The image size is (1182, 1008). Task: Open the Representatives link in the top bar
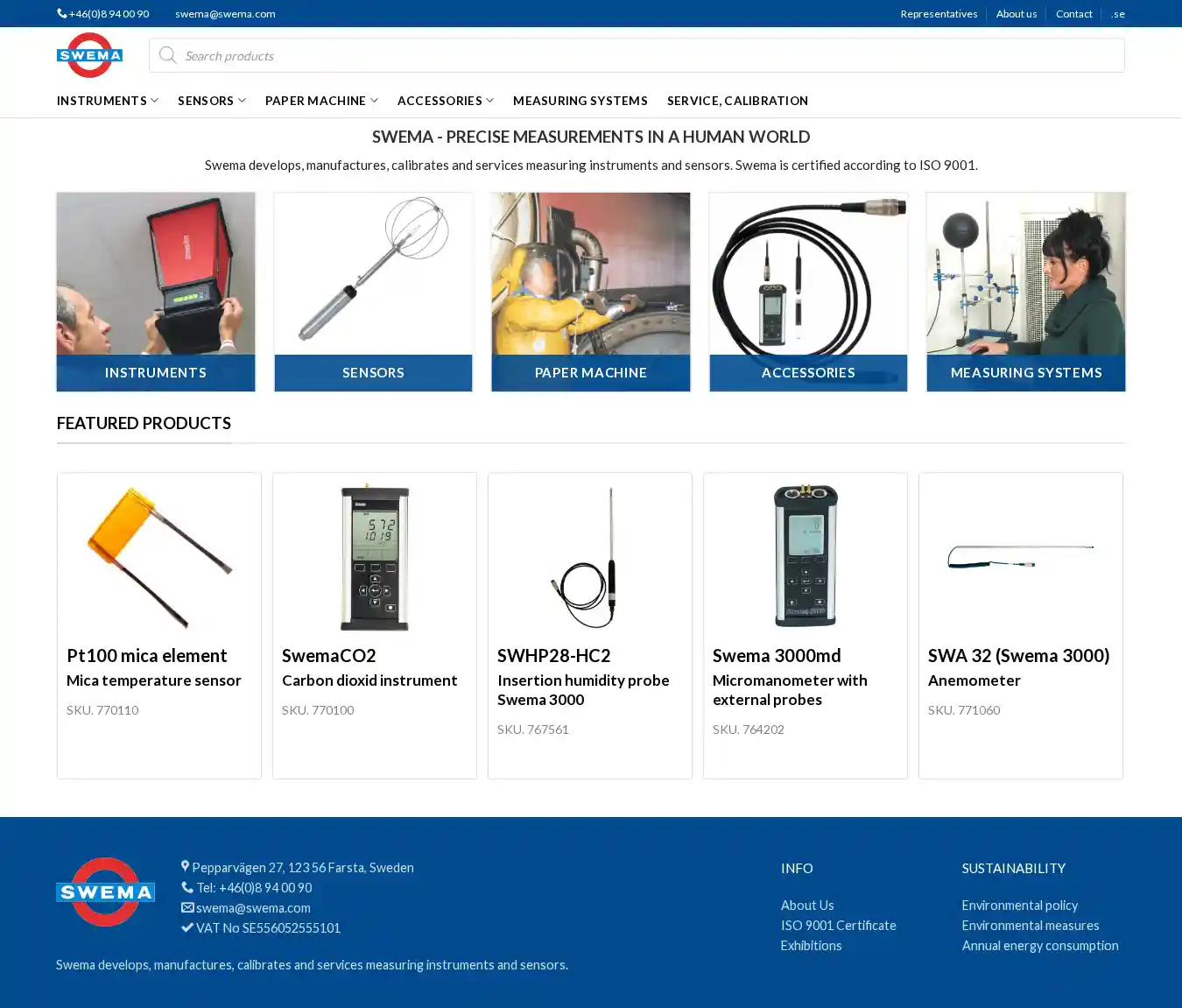click(939, 14)
